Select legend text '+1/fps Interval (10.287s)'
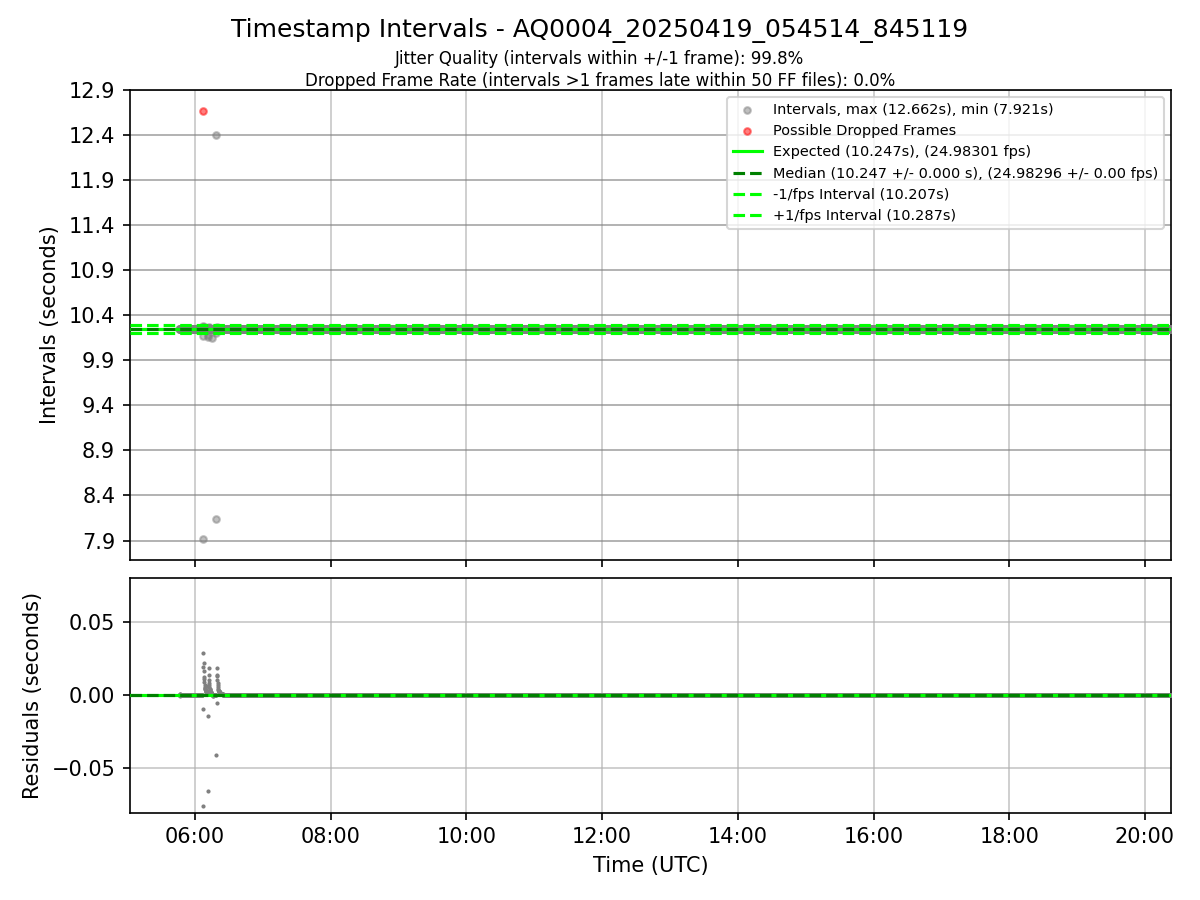This screenshot has height=900, width=1200. (x=865, y=215)
